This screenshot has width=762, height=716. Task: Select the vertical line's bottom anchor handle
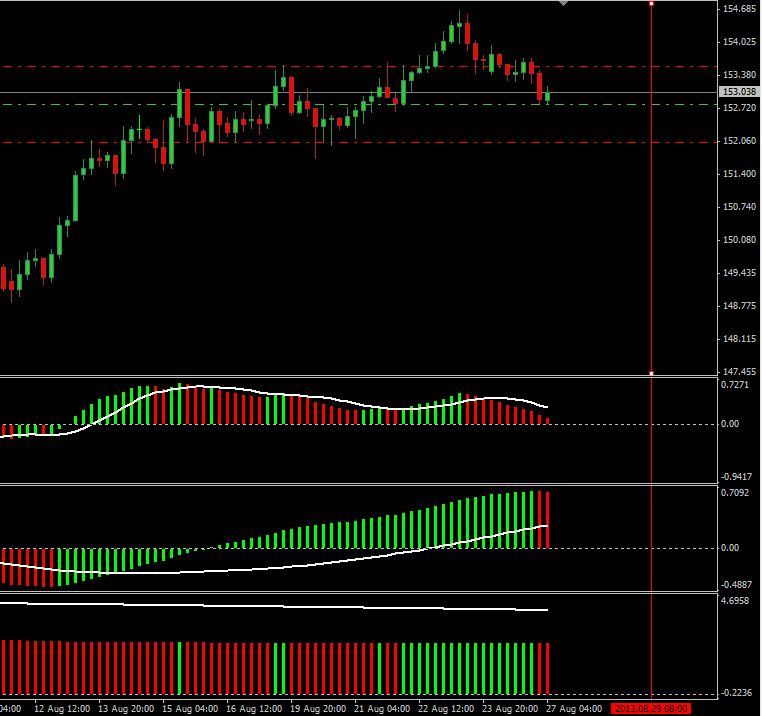(652, 373)
